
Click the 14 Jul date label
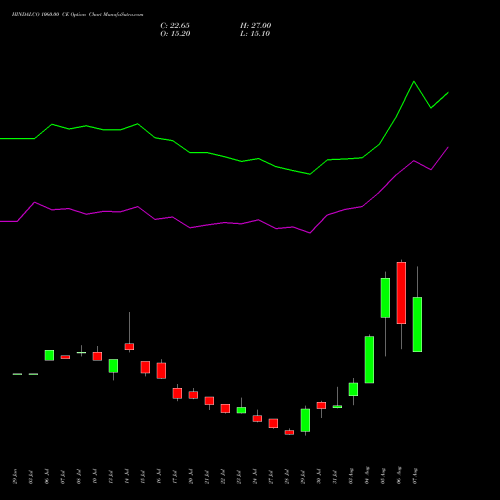pyautogui.click(x=127, y=476)
